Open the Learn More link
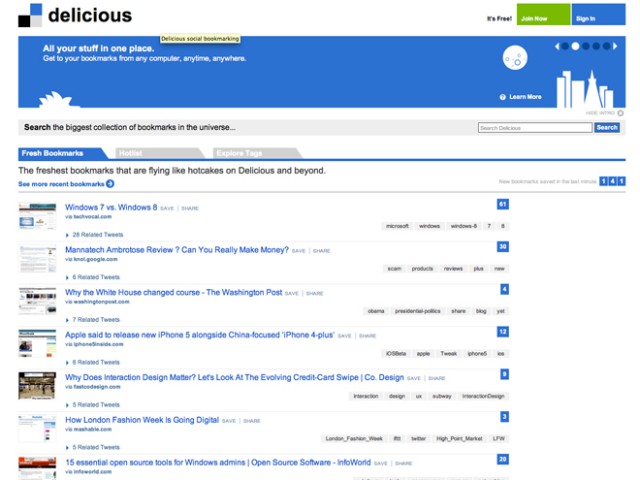Image resolution: width=640 pixels, height=480 pixels. click(525, 97)
